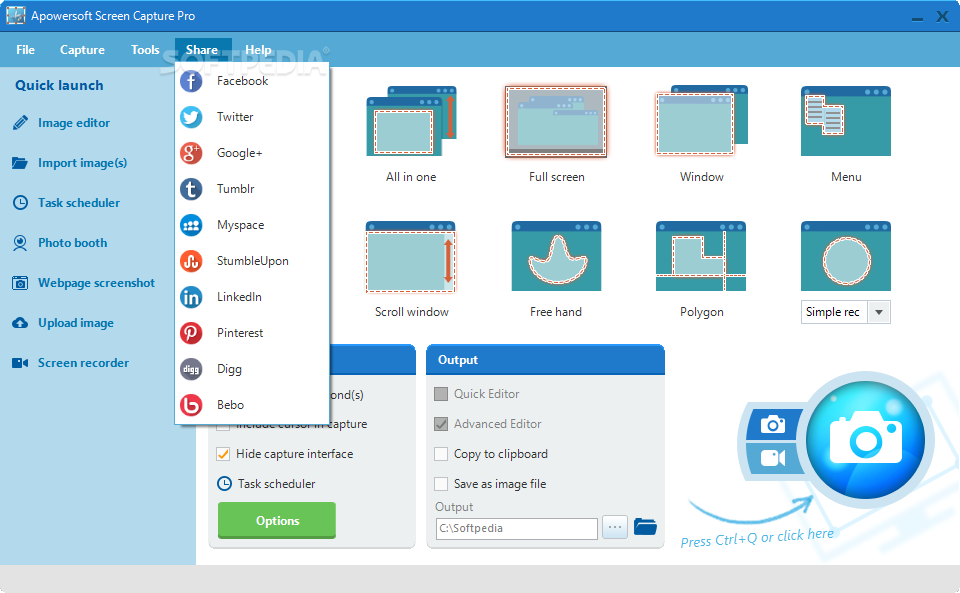Open the Help menu
960x593 pixels.
(x=258, y=50)
